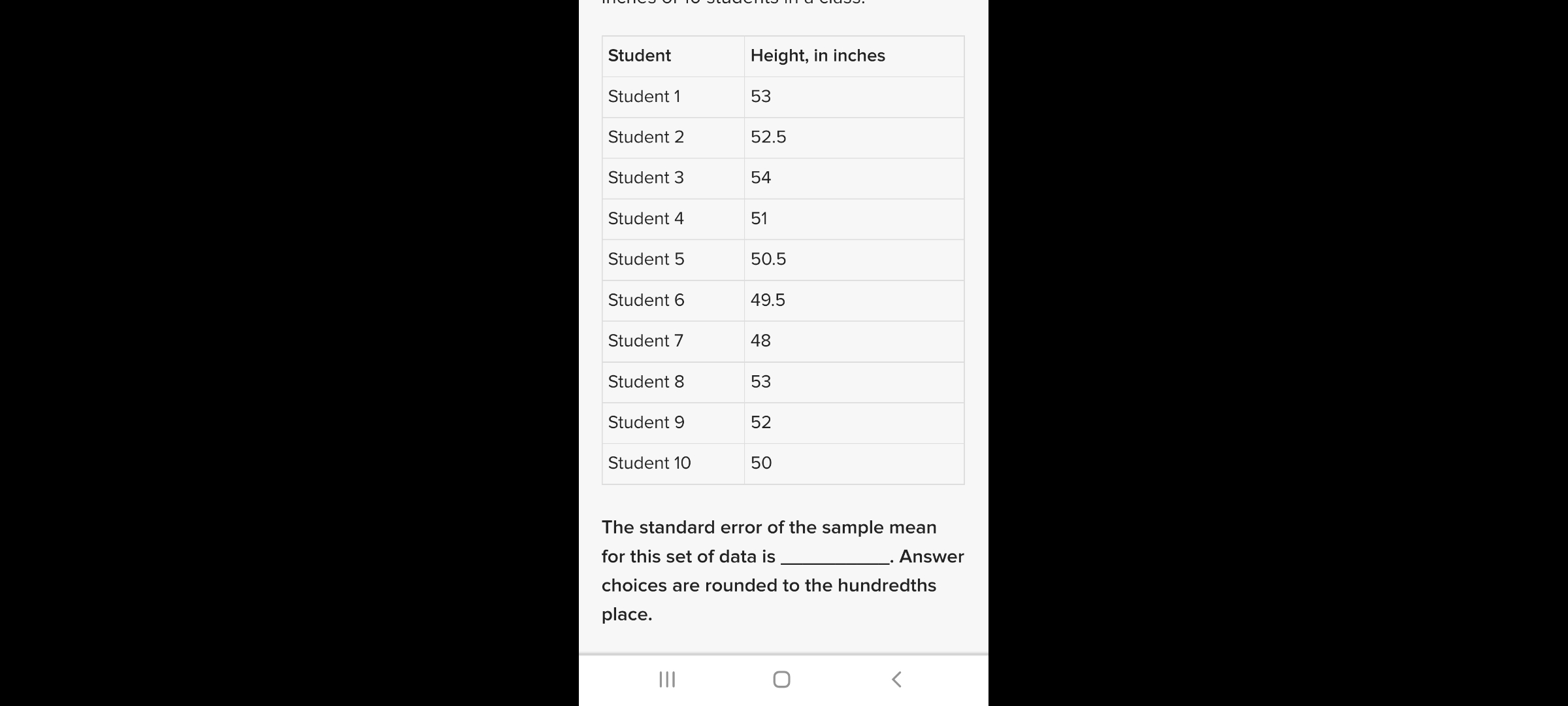The image size is (1568, 706).
Task: Tap the Height, in inches column header
Action: coord(817,56)
